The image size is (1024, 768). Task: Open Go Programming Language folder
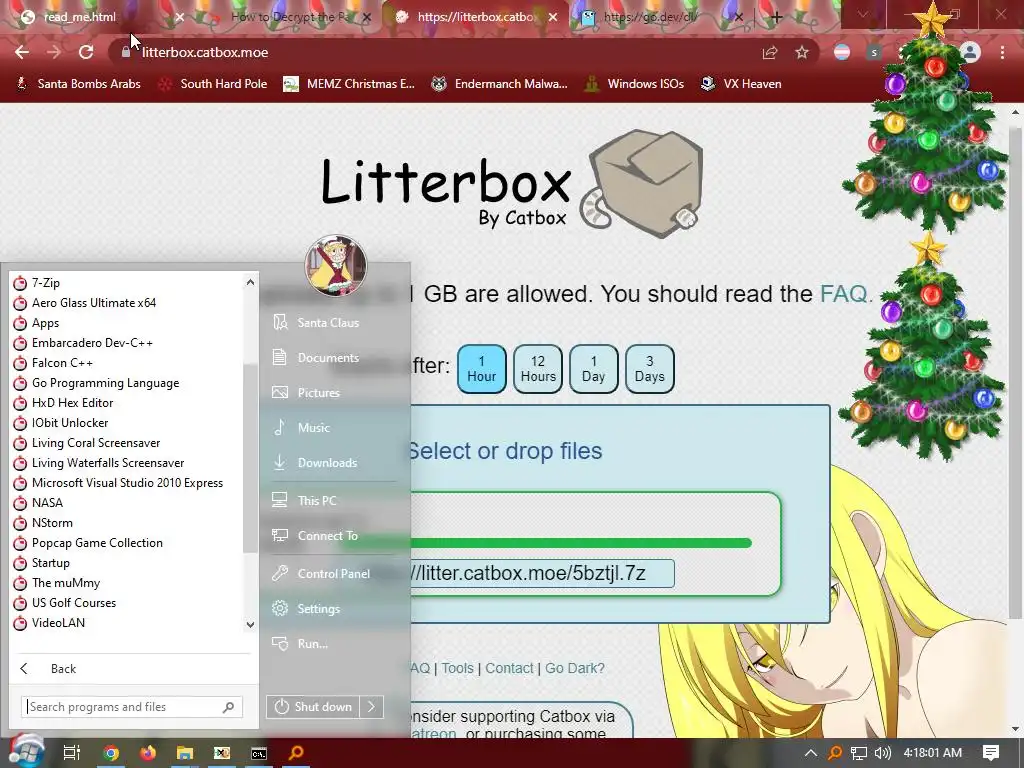(127, 383)
